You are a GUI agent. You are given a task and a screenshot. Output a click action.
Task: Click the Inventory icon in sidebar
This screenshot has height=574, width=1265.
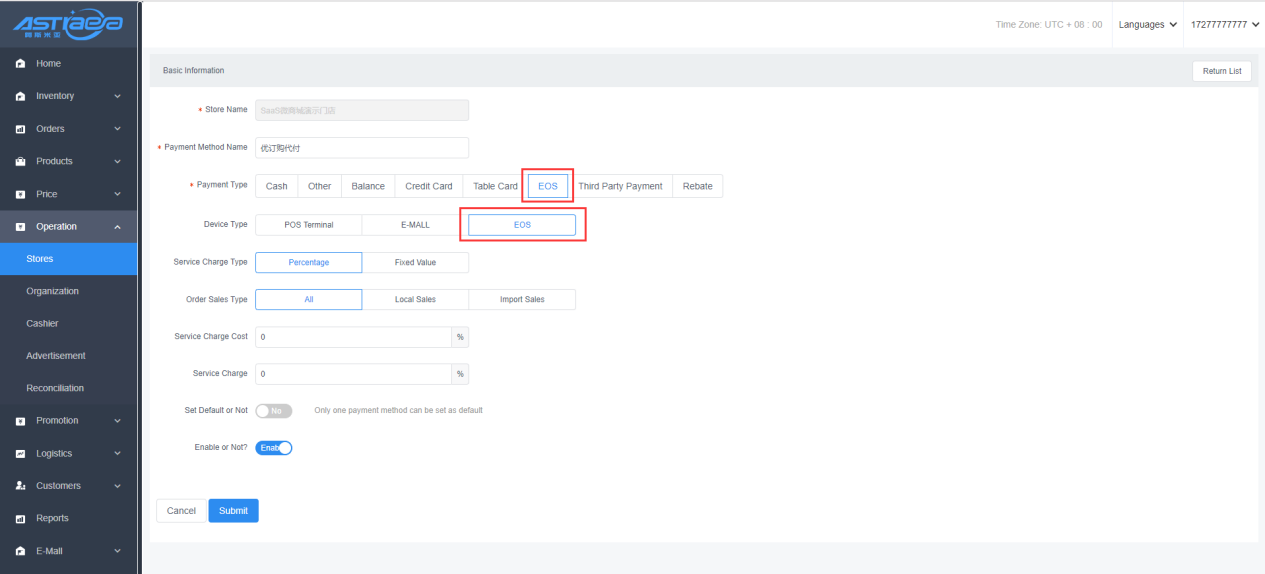19,96
